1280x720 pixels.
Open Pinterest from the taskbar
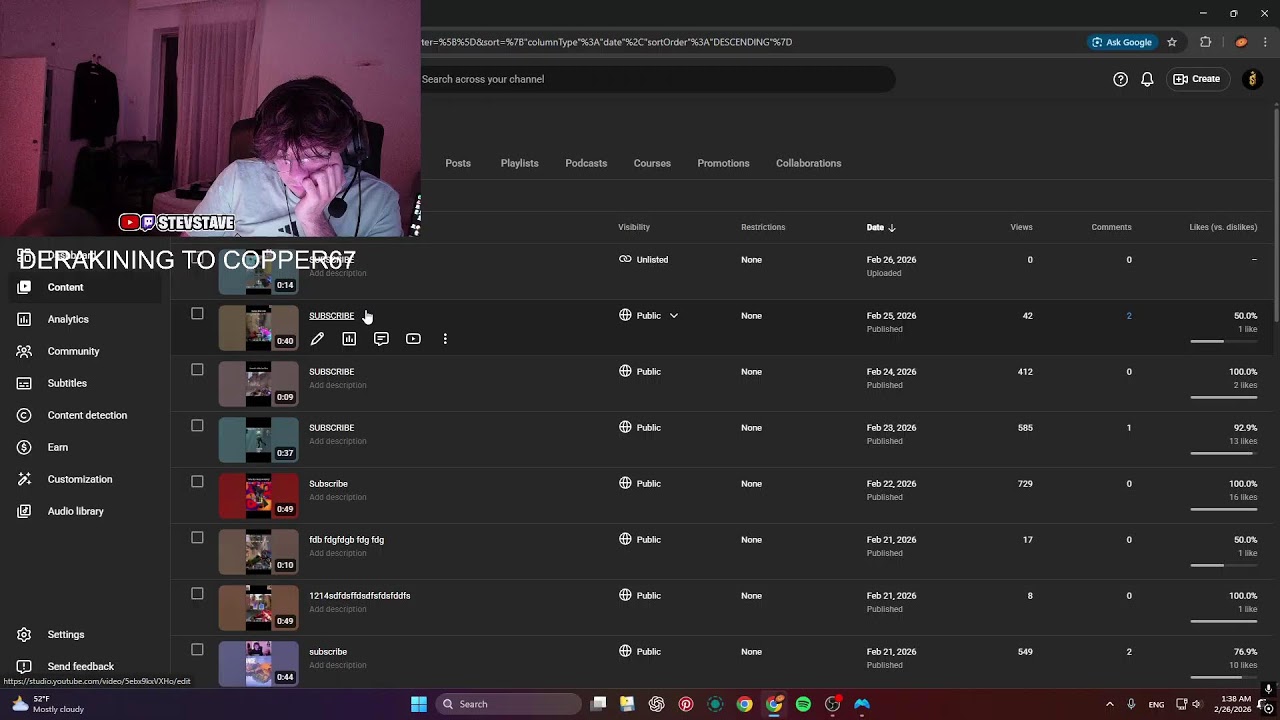tap(686, 704)
